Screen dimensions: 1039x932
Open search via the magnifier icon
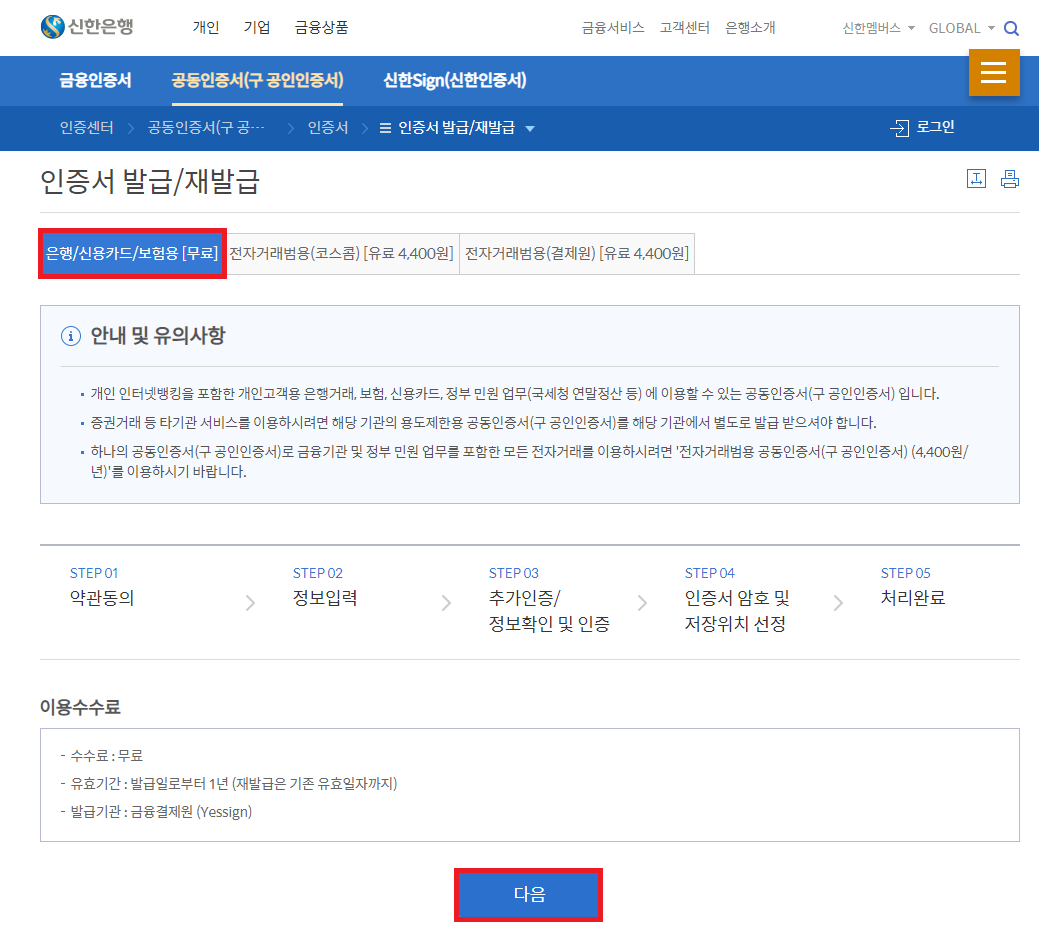1010,28
